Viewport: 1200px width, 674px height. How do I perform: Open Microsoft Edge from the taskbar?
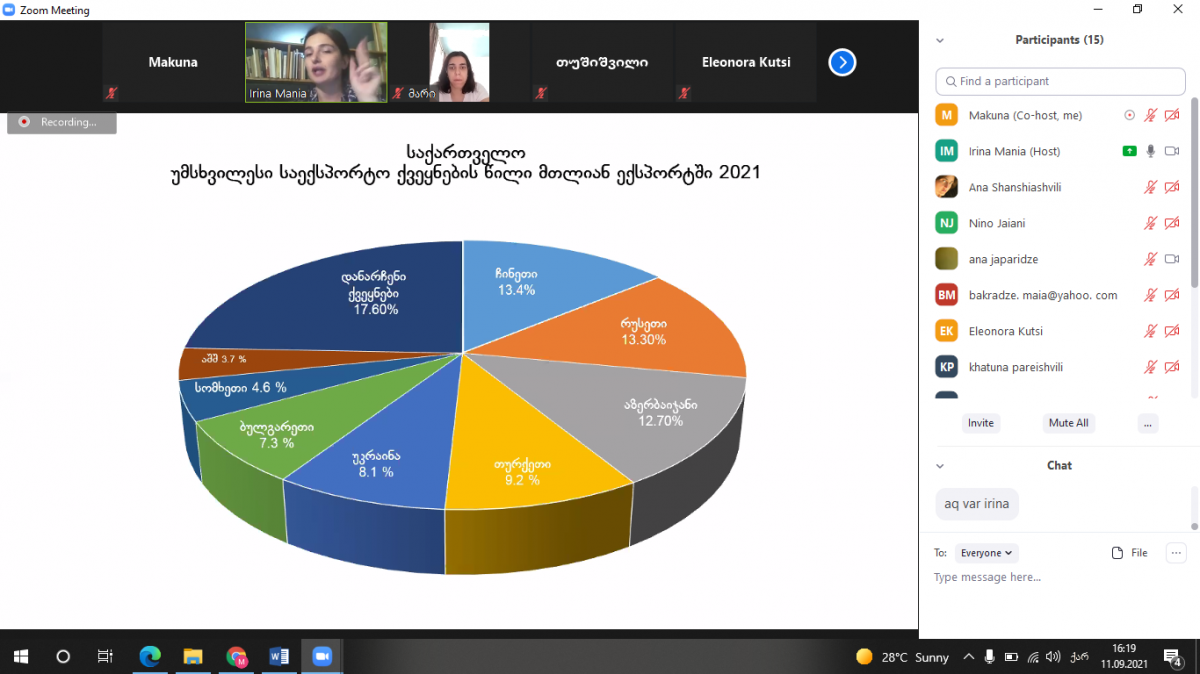tap(150, 656)
